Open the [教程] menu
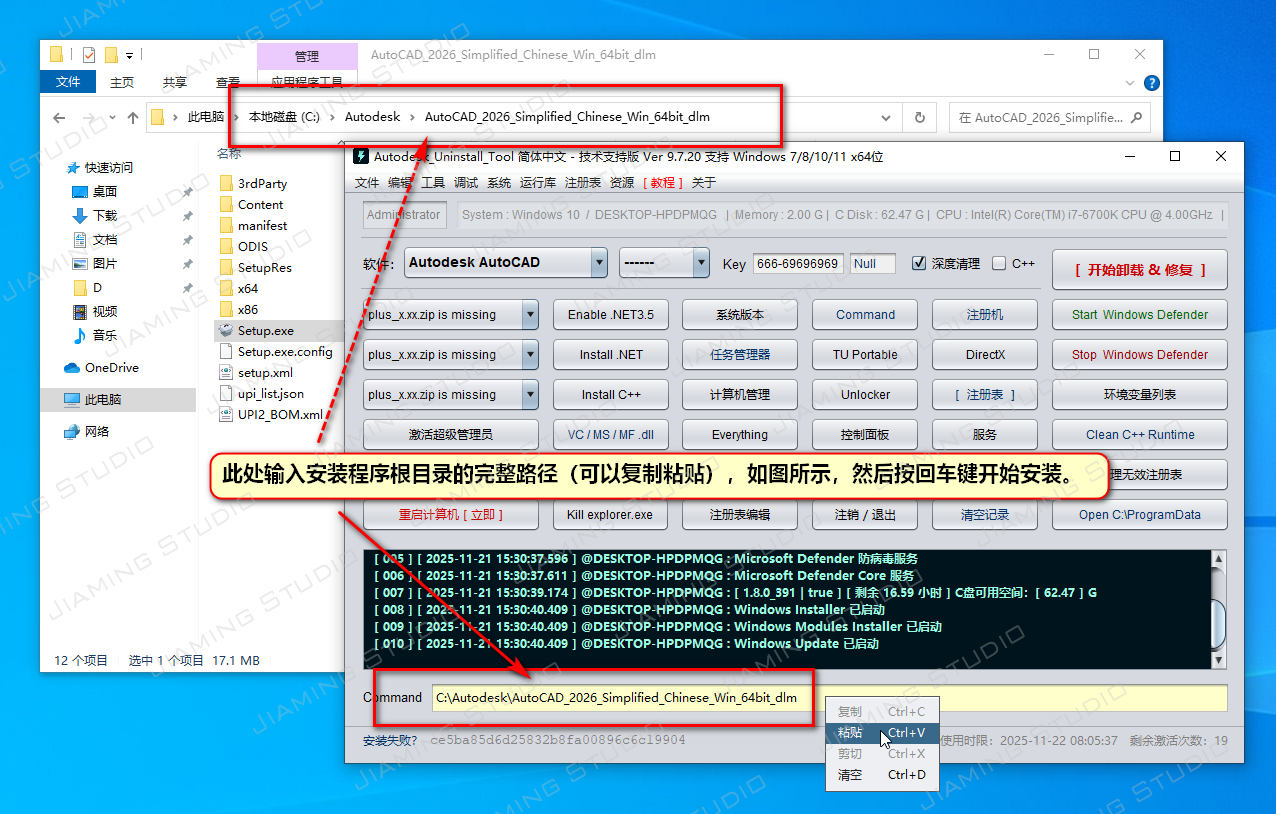This screenshot has width=1276, height=814. (x=663, y=182)
